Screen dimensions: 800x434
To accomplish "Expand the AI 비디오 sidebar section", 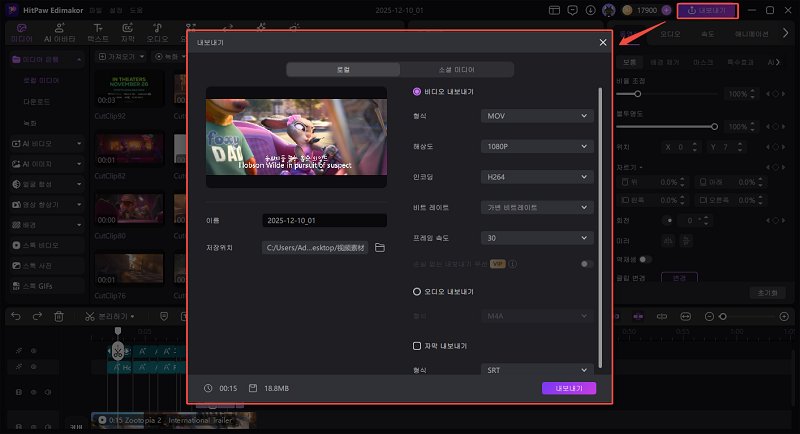I will pos(46,144).
